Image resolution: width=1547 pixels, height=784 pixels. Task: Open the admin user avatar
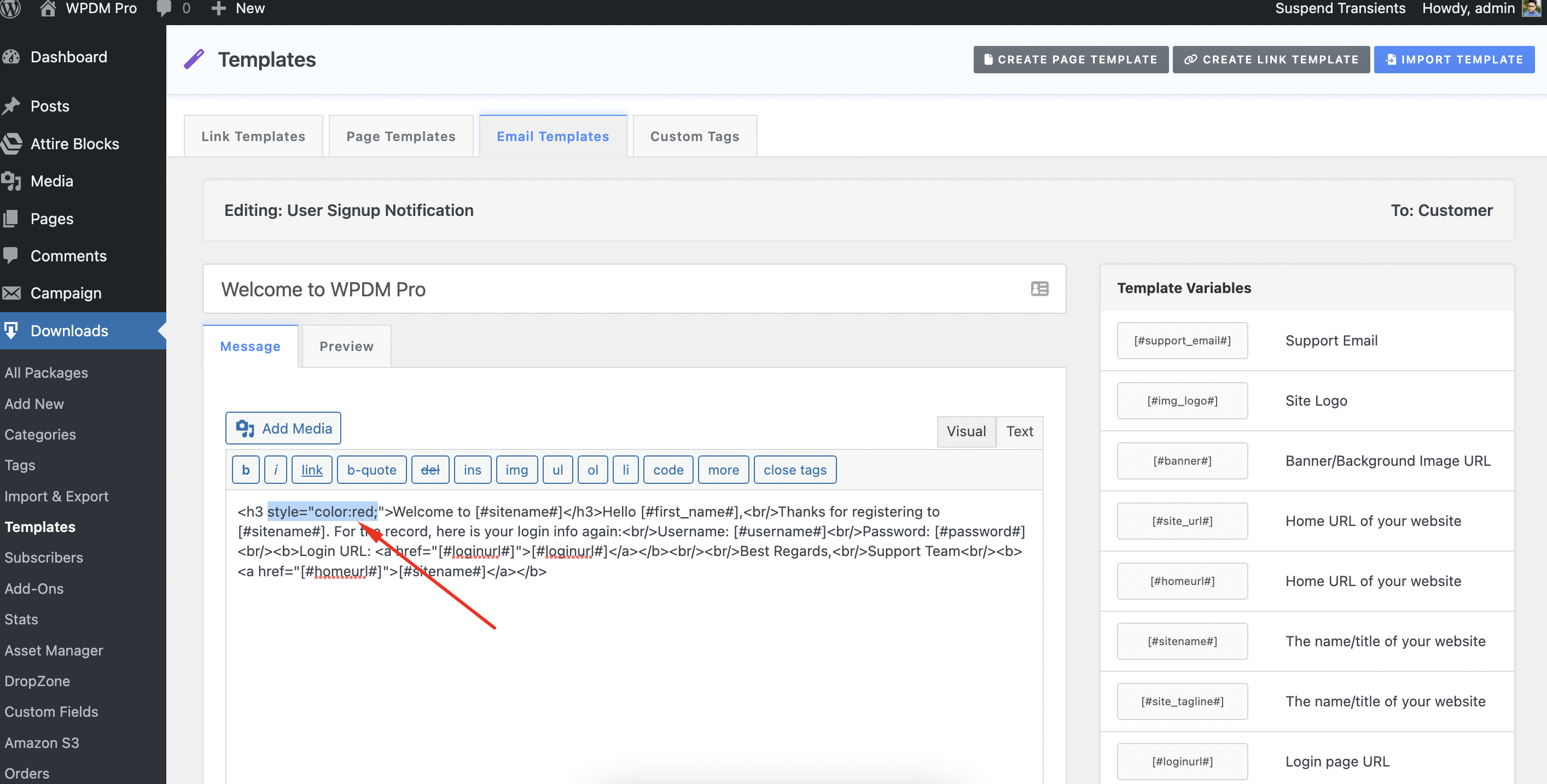tap(1531, 8)
